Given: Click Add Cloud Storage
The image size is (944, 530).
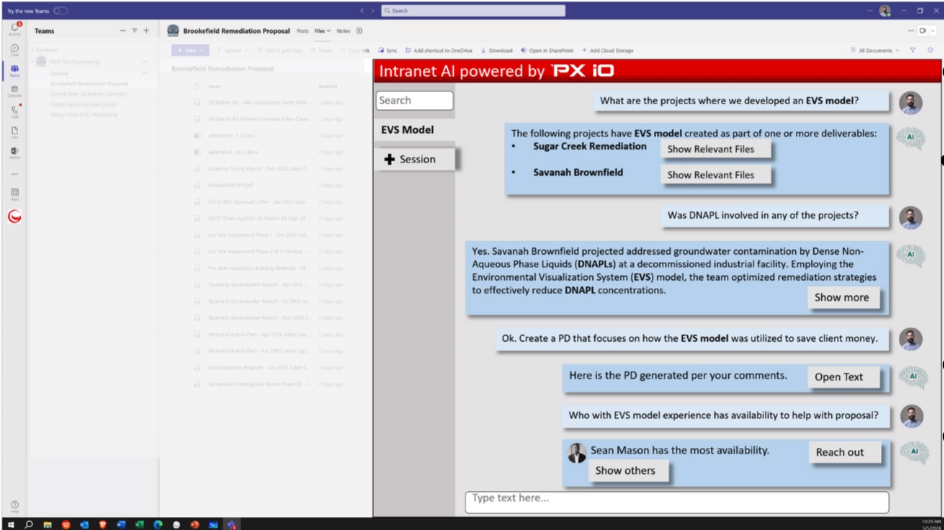Looking at the screenshot, I should tap(607, 51).
